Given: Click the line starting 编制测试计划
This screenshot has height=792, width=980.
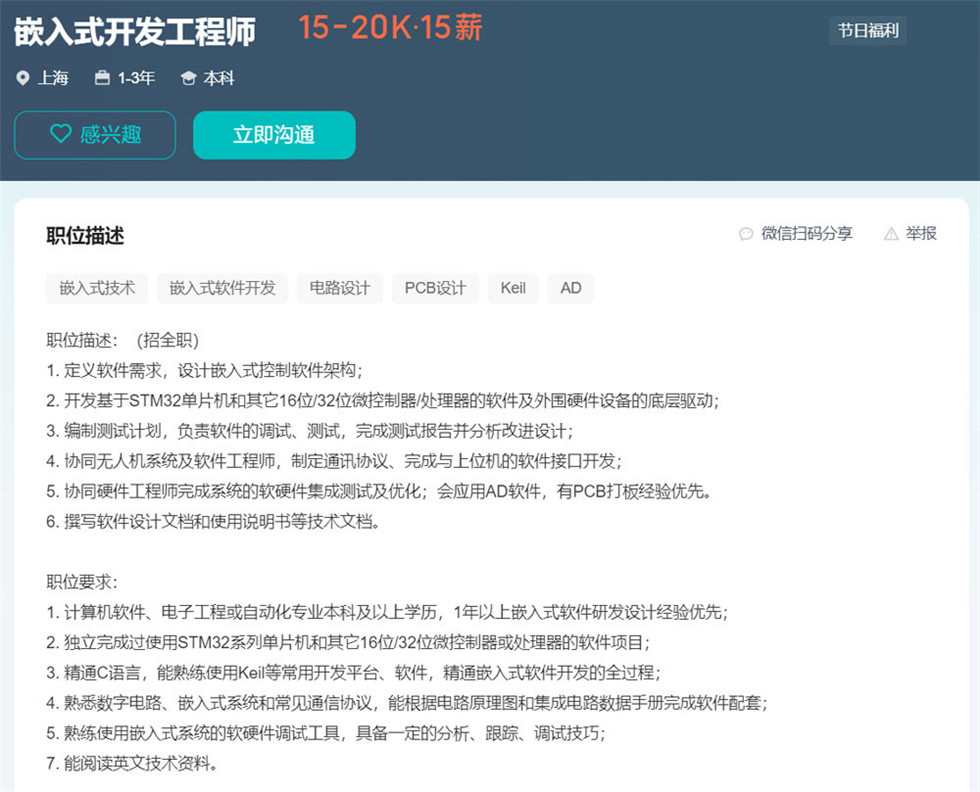Looking at the screenshot, I should pos(310,431).
